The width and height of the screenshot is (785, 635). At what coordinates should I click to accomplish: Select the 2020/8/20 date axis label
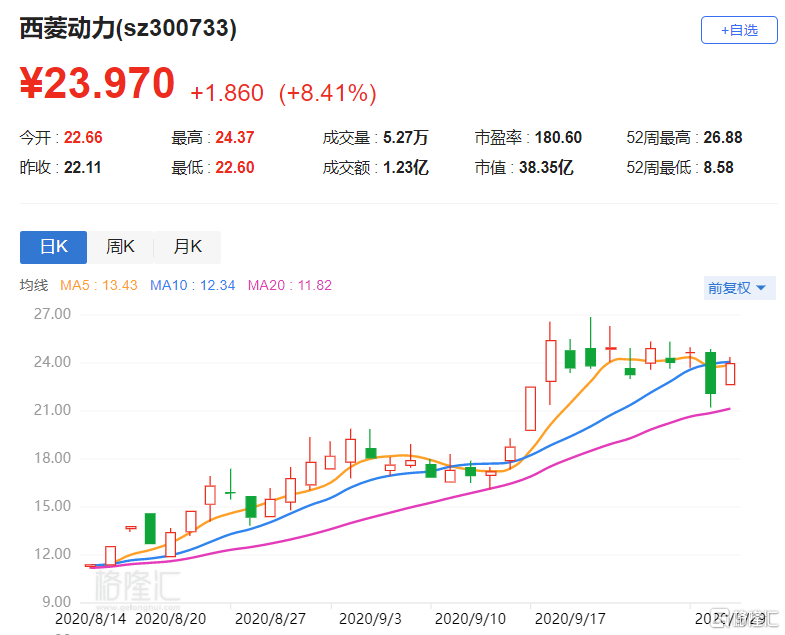[x=171, y=619]
